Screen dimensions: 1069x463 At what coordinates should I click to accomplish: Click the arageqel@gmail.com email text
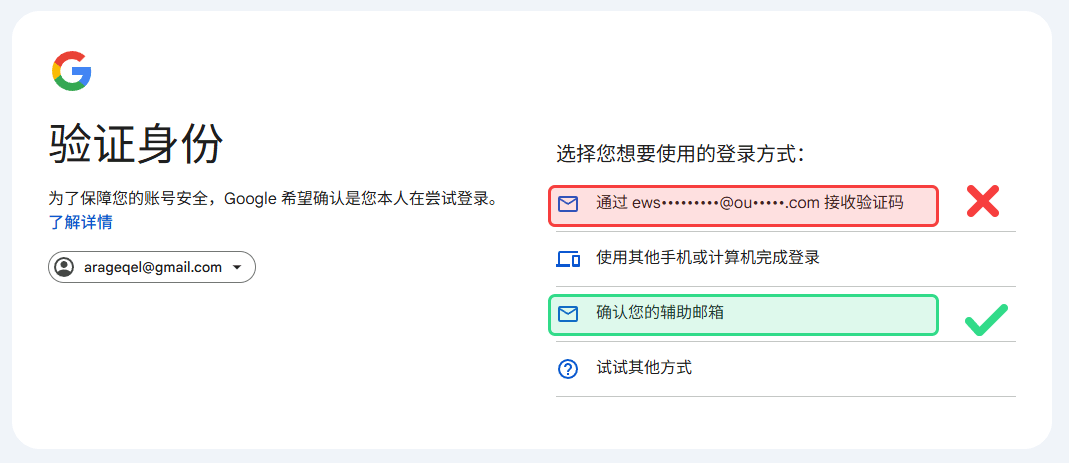152,267
